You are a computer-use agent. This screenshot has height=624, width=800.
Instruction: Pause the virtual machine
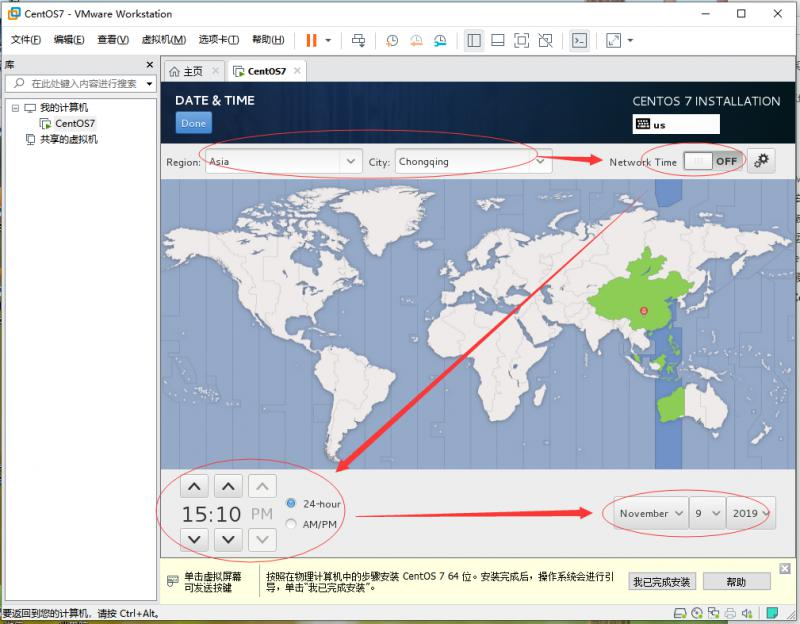coord(311,40)
